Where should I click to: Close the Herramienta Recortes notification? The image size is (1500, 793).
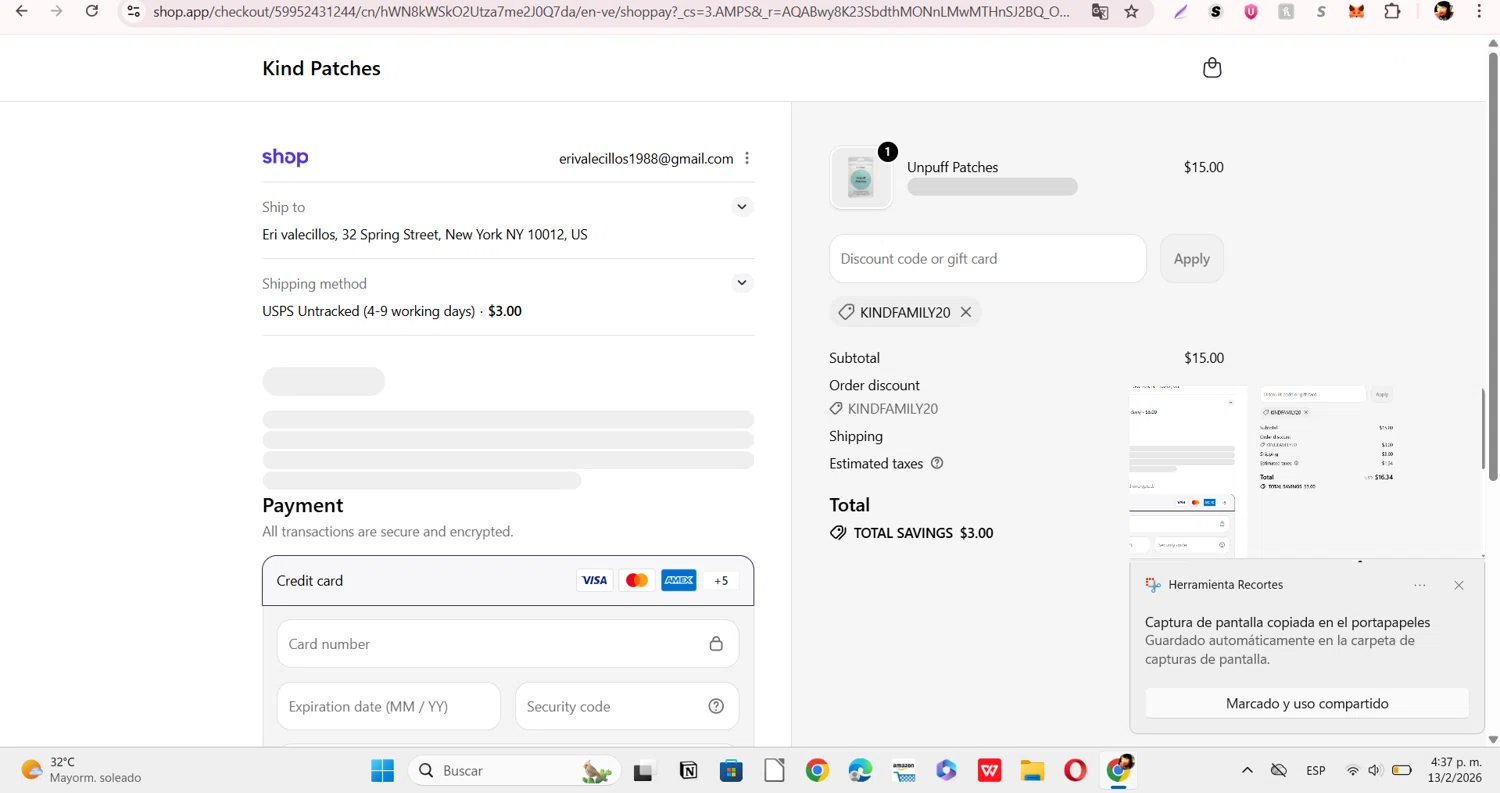coord(1458,585)
